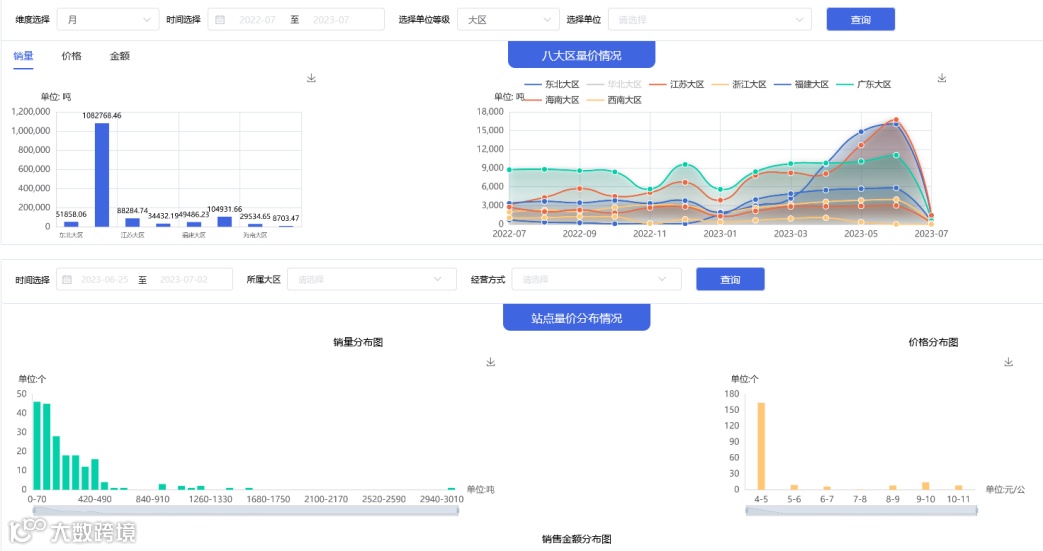
Task: Click the 销量分布图 chart title
Action: click(x=358, y=342)
